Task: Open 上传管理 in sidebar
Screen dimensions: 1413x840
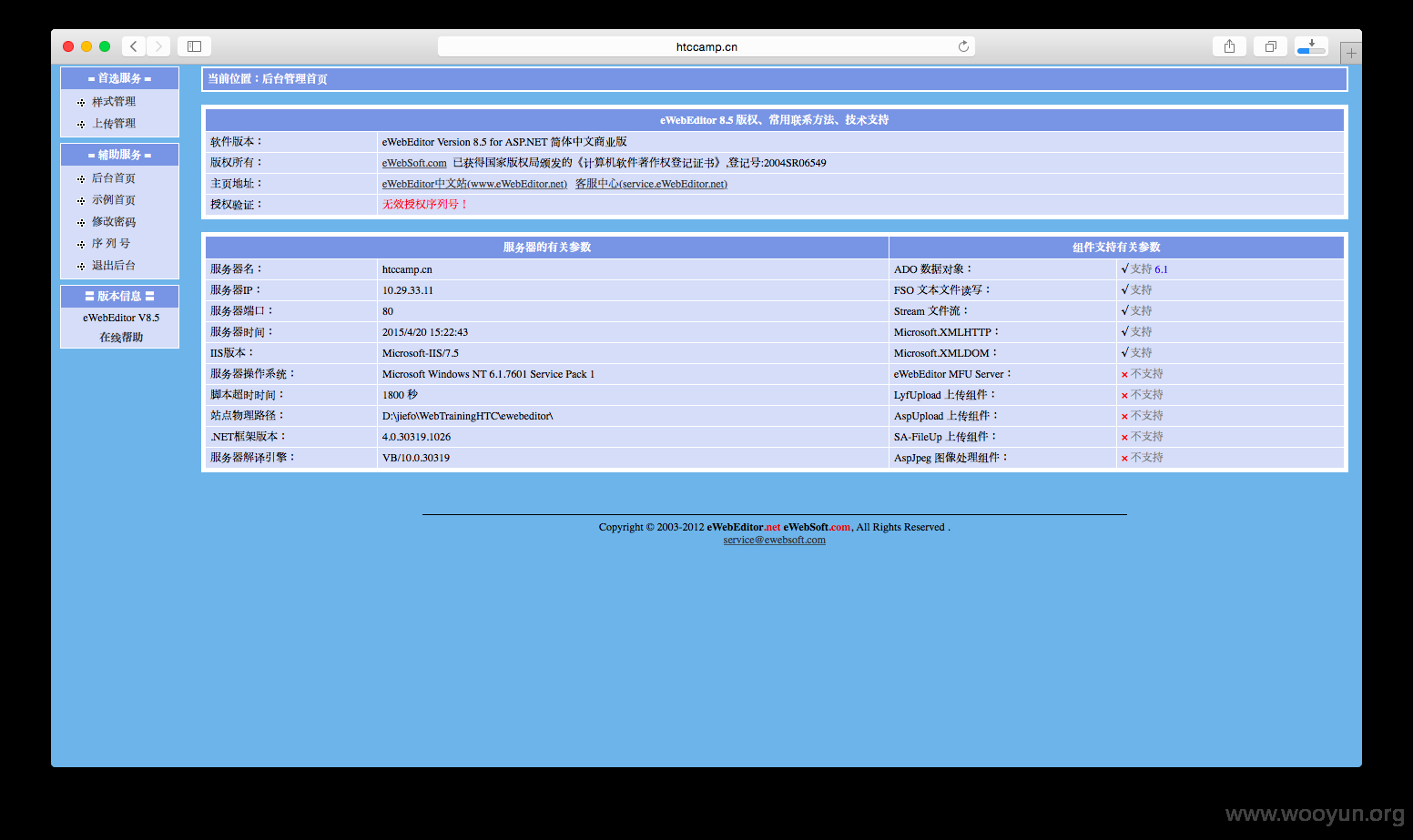Action: (x=114, y=124)
